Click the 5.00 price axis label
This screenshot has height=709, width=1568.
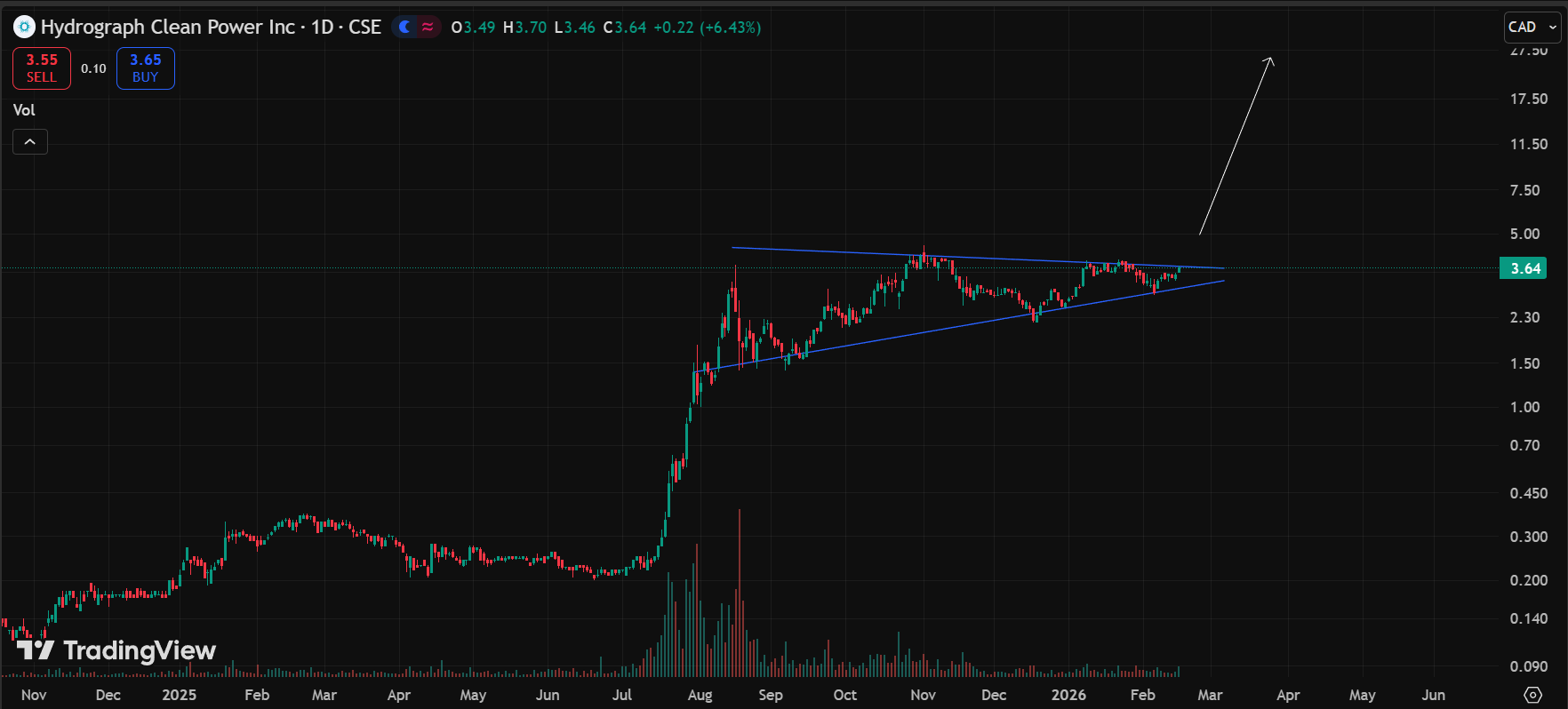coord(1525,234)
